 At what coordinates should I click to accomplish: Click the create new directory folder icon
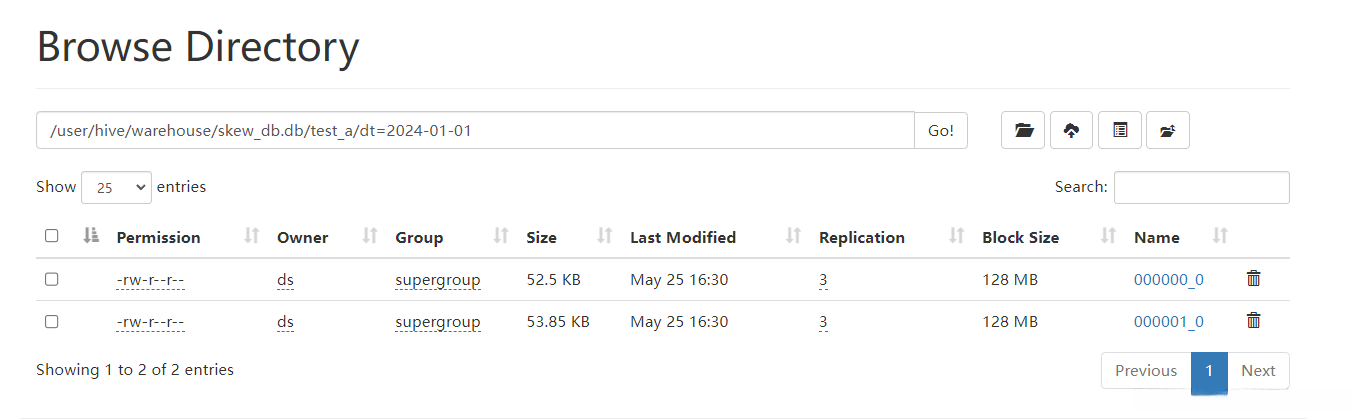1023,130
